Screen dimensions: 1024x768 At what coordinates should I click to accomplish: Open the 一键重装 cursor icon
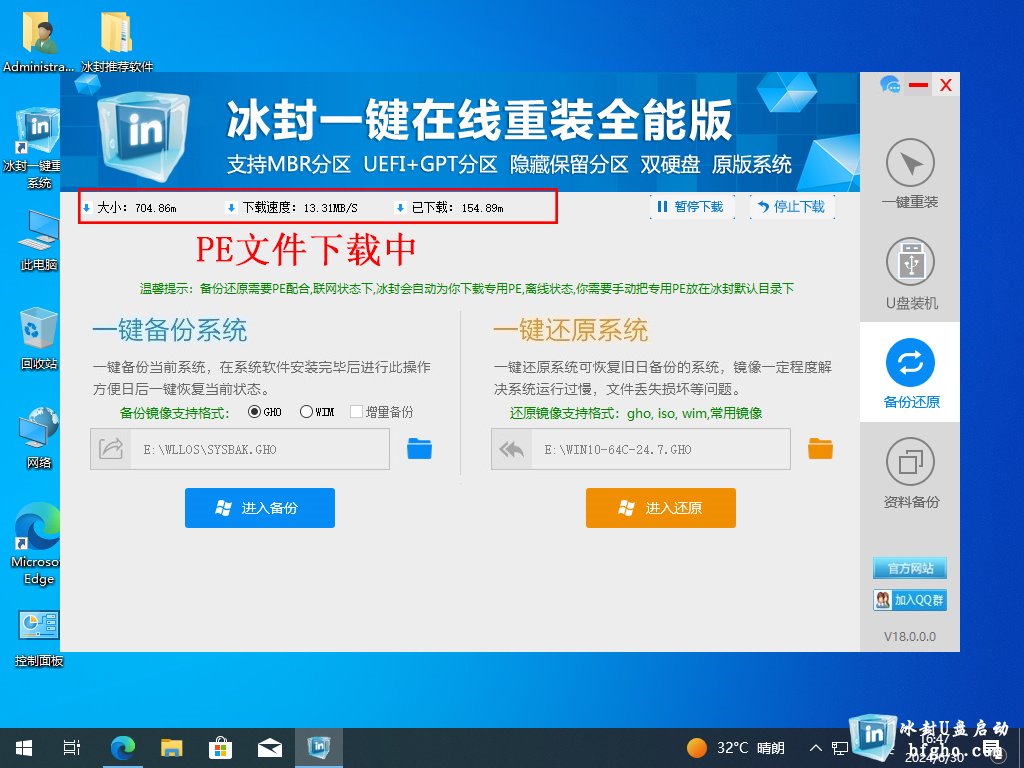coord(910,164)
